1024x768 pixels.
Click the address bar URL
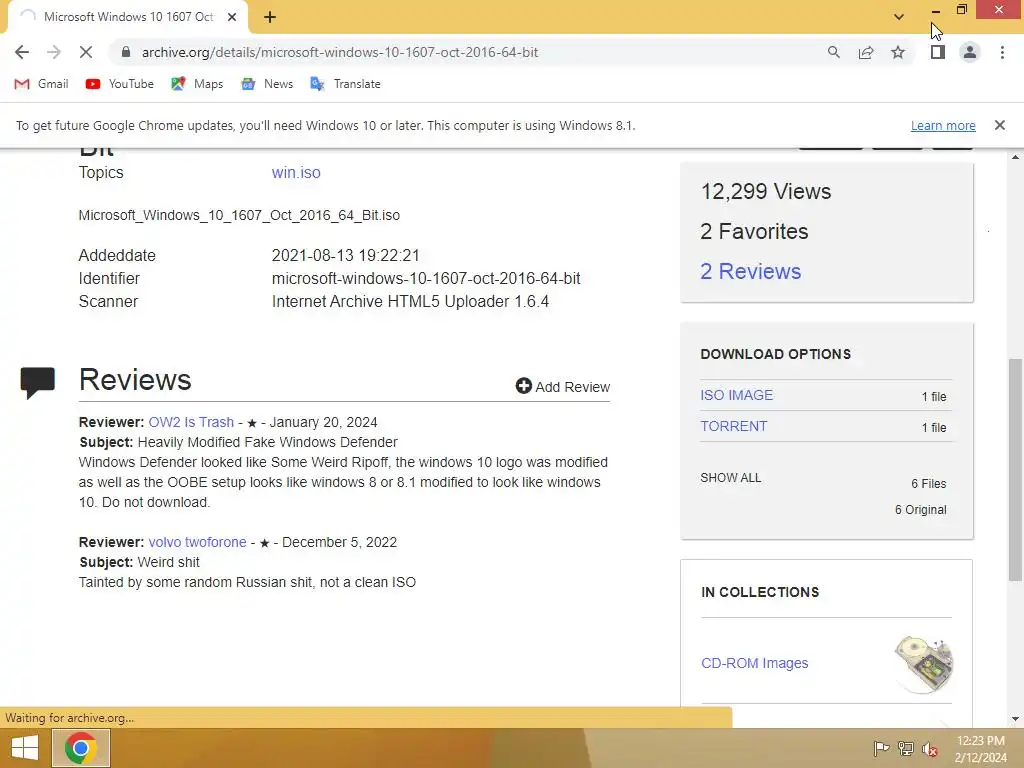click(340, 52)
